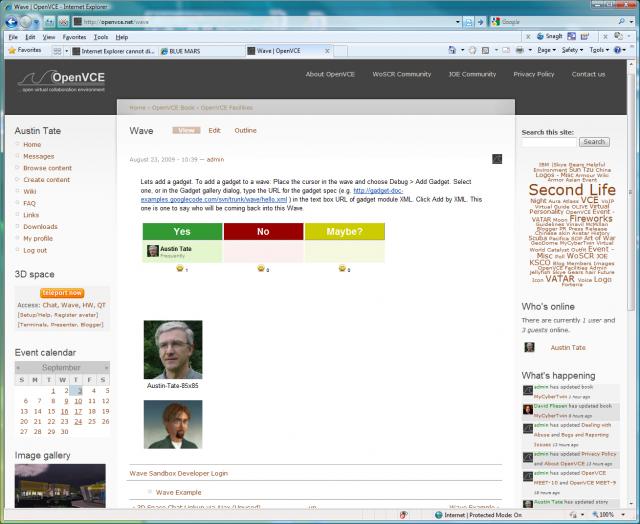Open Favorites center with the star button

point(25,50)
